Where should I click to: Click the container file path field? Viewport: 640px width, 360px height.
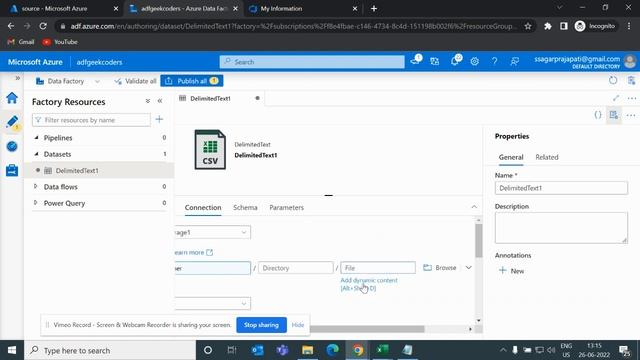tap(213, 268)
